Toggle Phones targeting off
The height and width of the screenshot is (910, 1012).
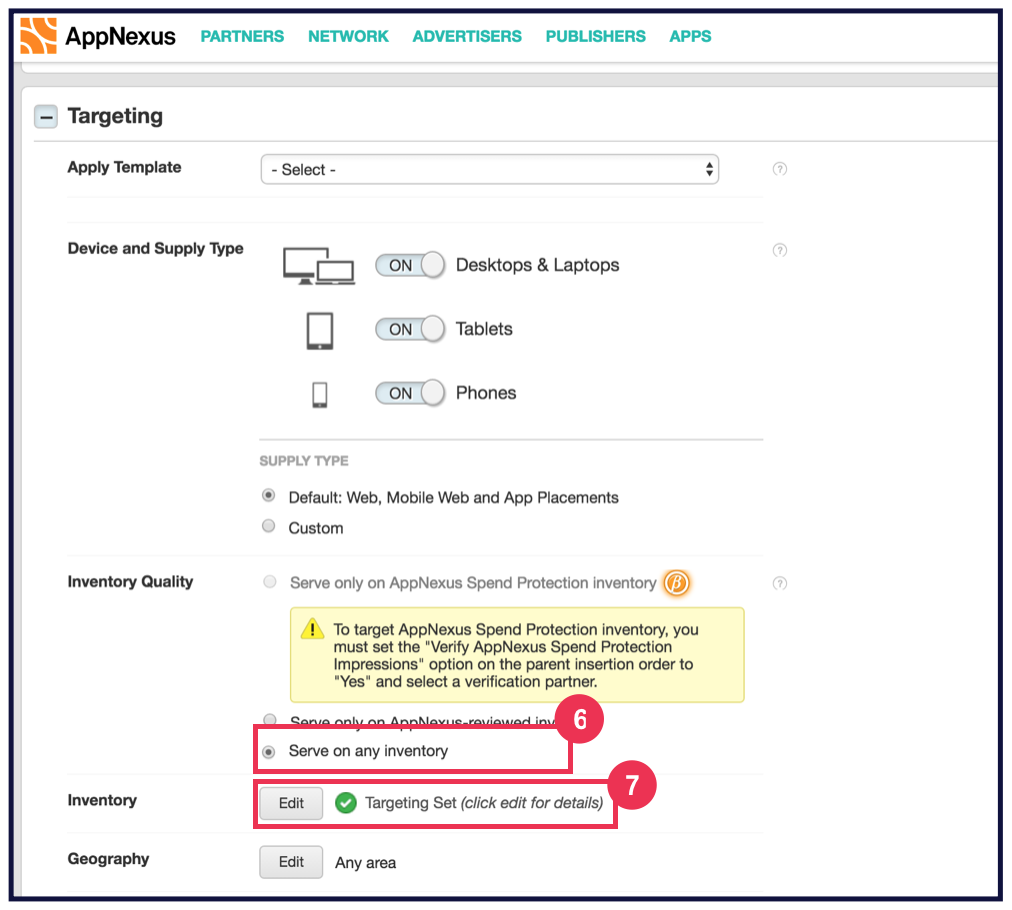[410, 393]
